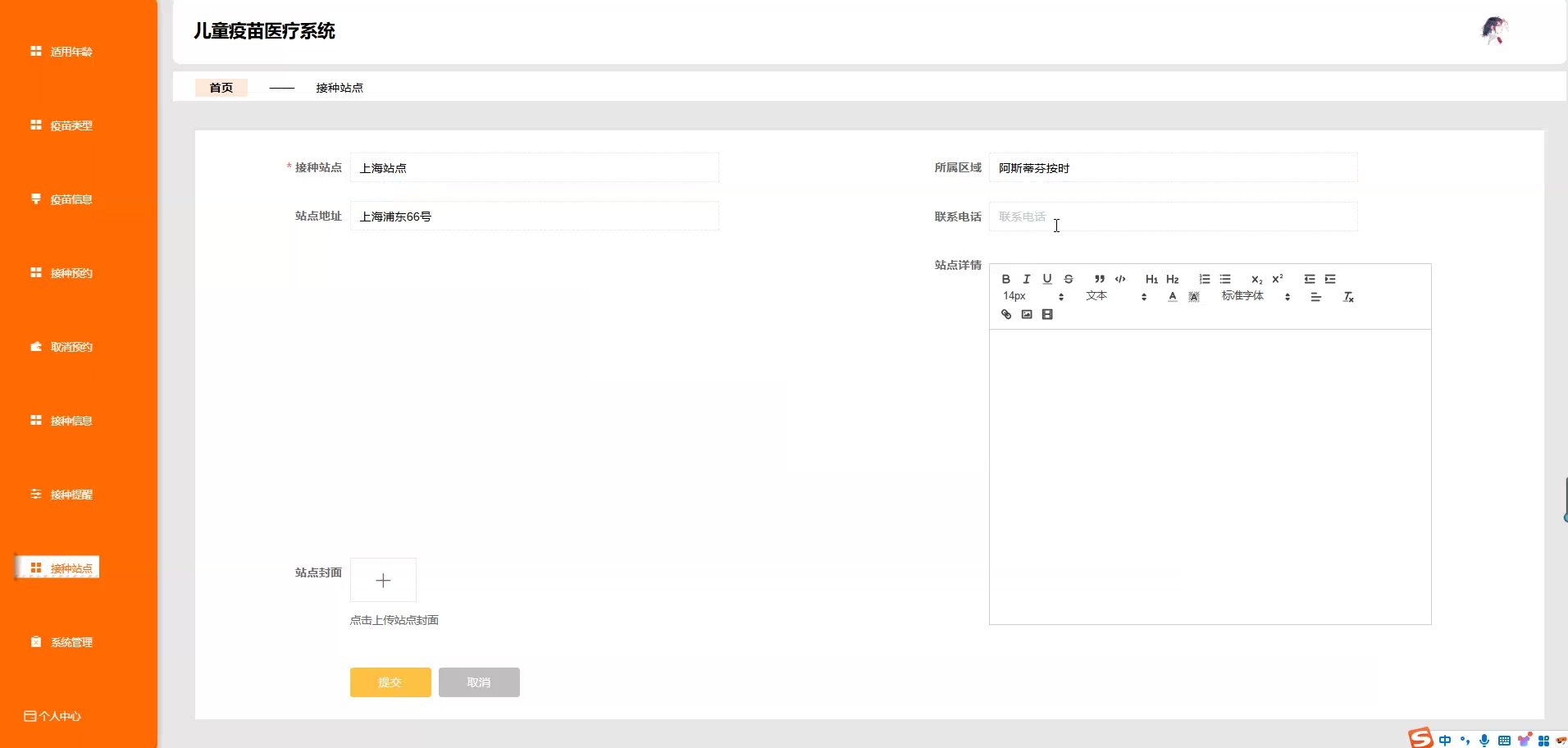Open 个人中心 in the sidebar
Viewport: 1568px width, 748px height.
click(52, 716)
